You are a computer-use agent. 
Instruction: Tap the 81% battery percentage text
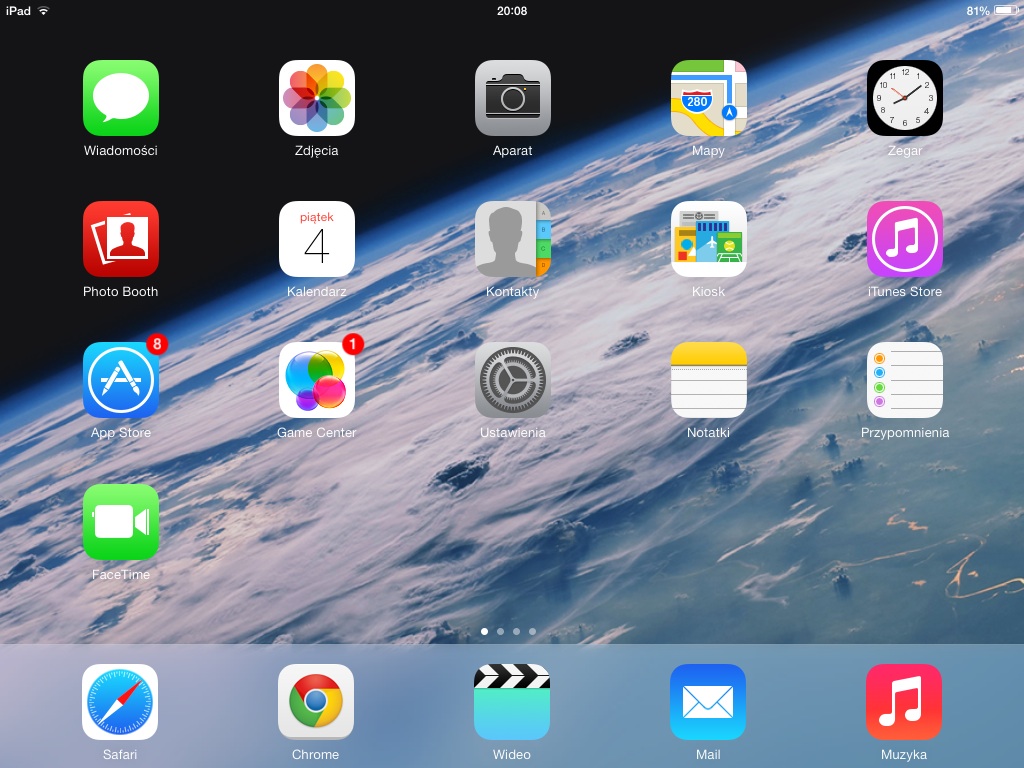[x=978, y=11]
